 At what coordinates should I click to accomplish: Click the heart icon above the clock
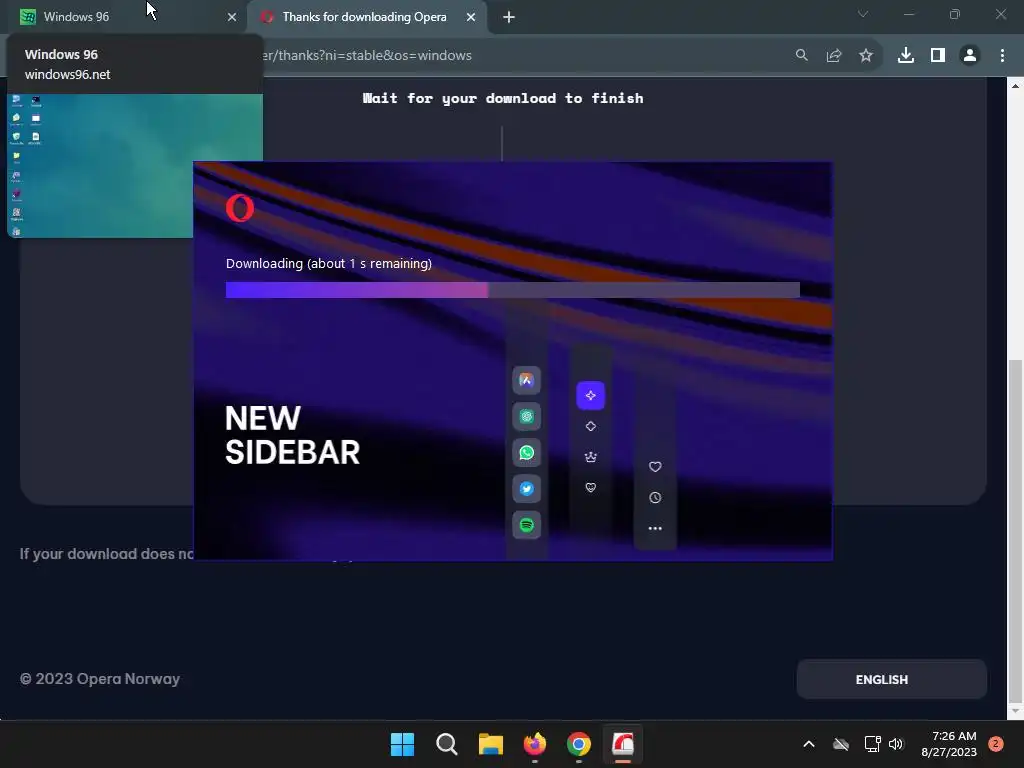[x=655, y=467]
